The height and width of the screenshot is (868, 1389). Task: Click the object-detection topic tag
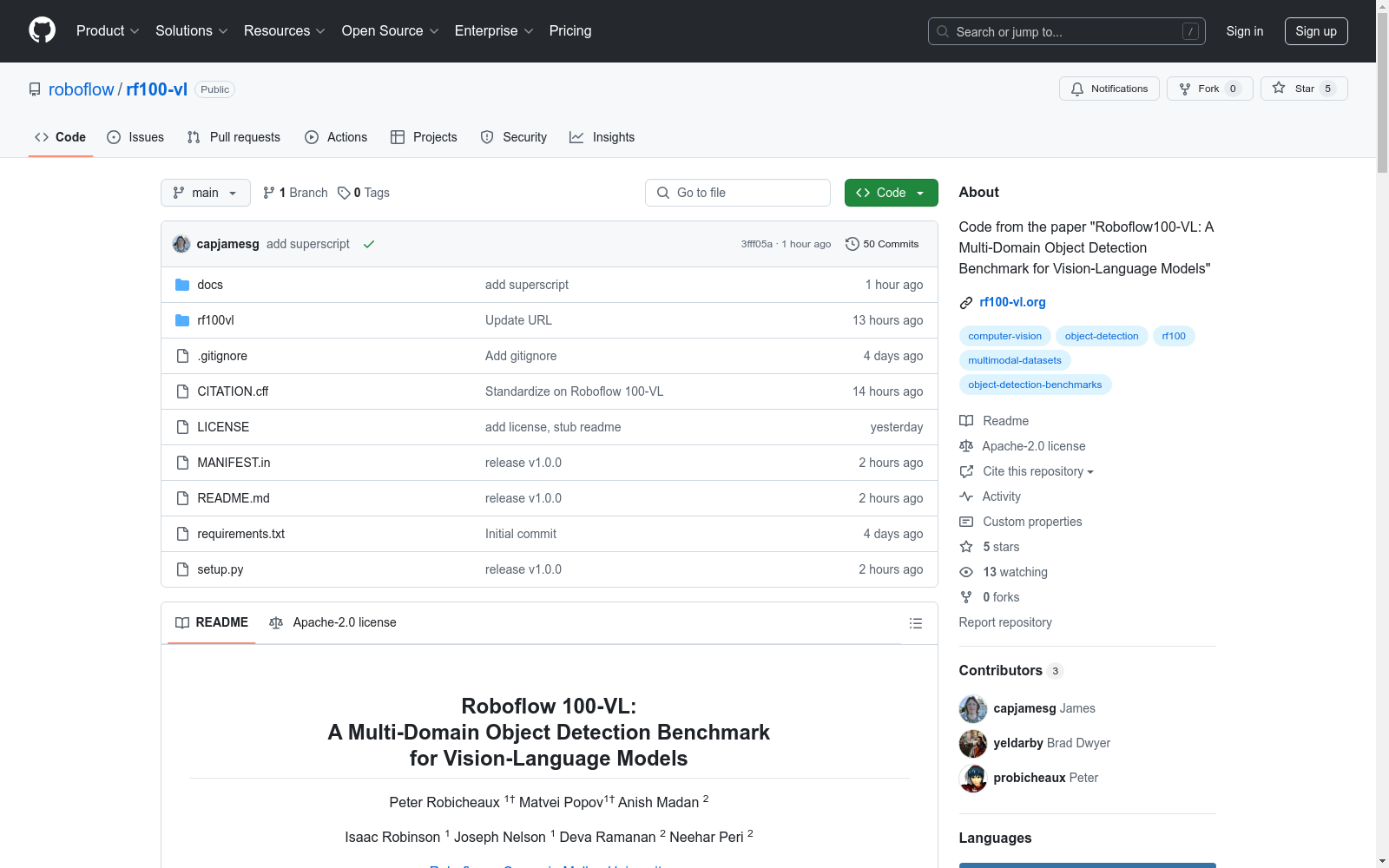(1102, 336)
